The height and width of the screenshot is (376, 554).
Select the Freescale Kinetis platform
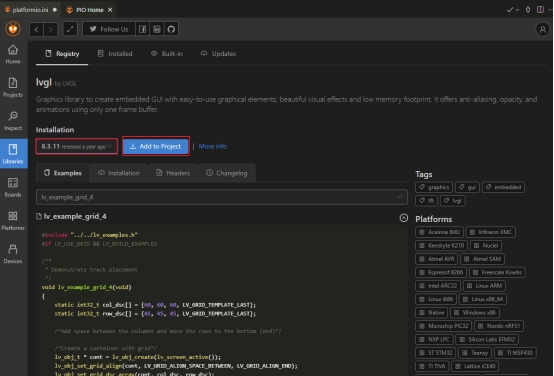[x=497, y=272]
